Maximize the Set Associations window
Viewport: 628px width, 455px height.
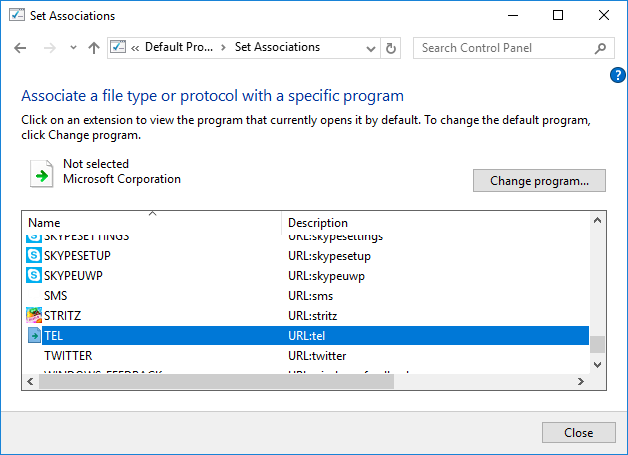point(558,16)
